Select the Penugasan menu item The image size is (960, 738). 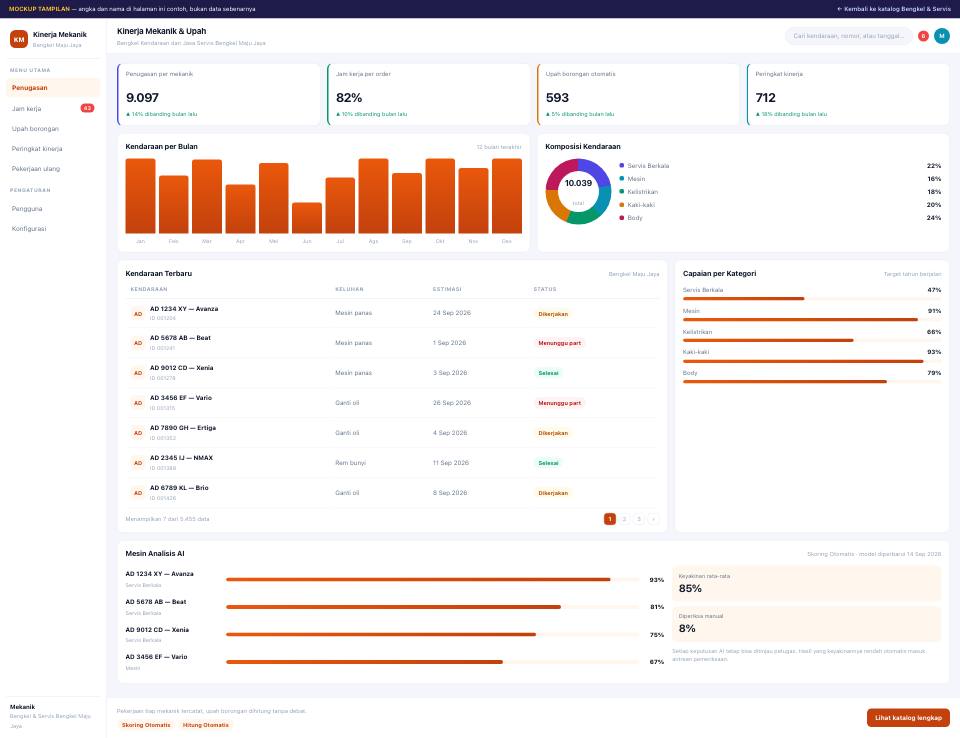53,88
